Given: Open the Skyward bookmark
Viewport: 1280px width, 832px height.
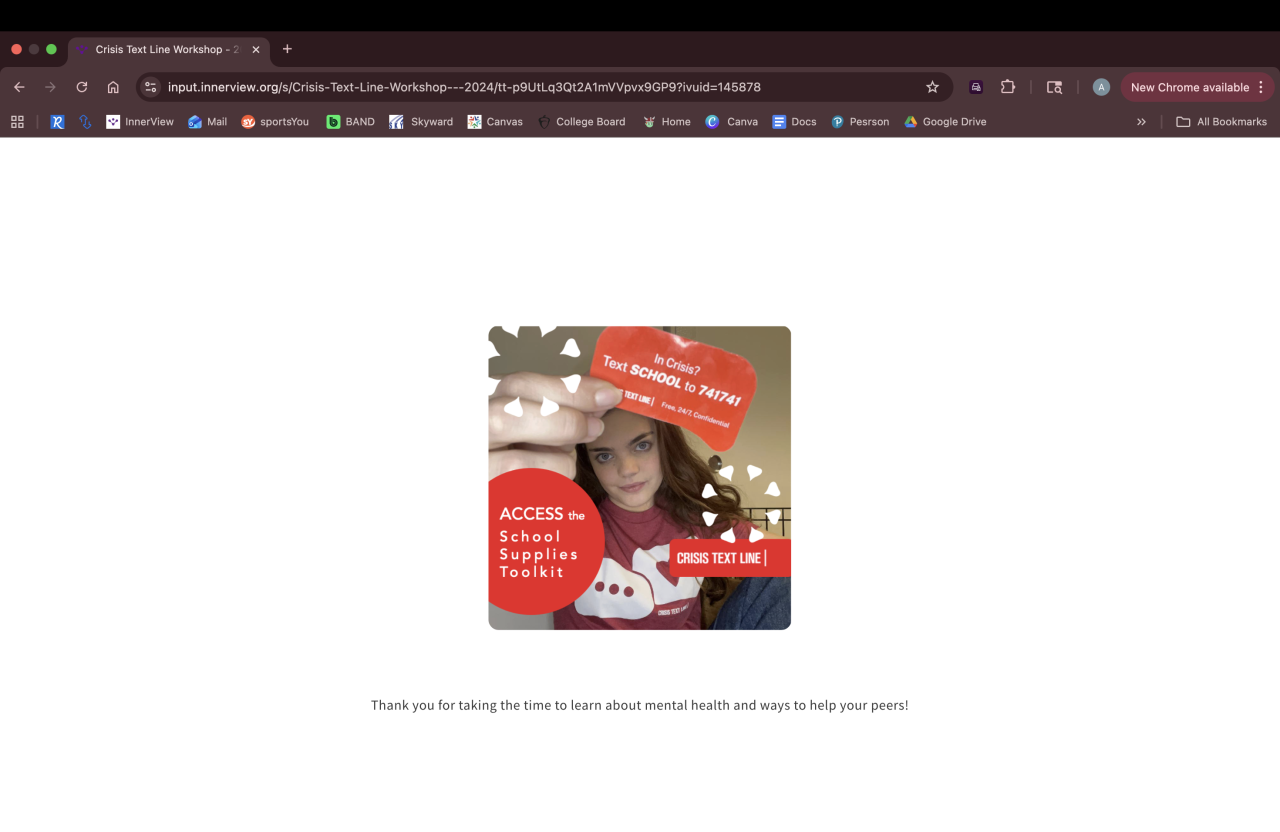Looking at the screenshot, I should point(421,122).
